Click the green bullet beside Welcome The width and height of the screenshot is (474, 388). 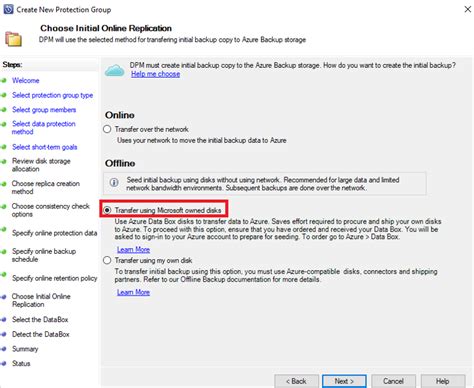point(4,80)
